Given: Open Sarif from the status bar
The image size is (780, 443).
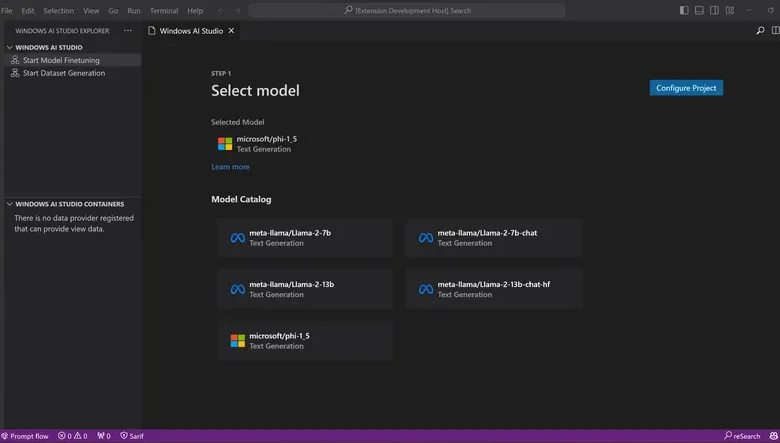Looking at the screenshot, I should (x=132, y=436).
